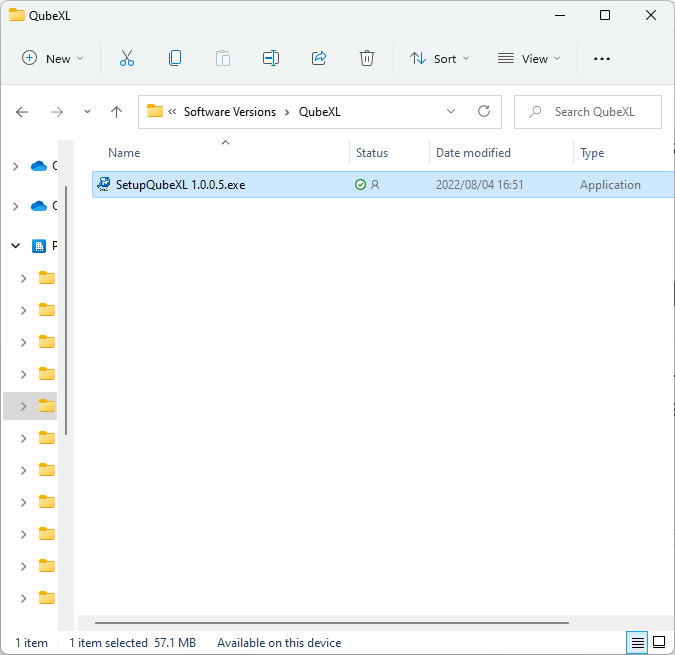
Task: Expand address bar history dropdown
Action: (451, 112)
